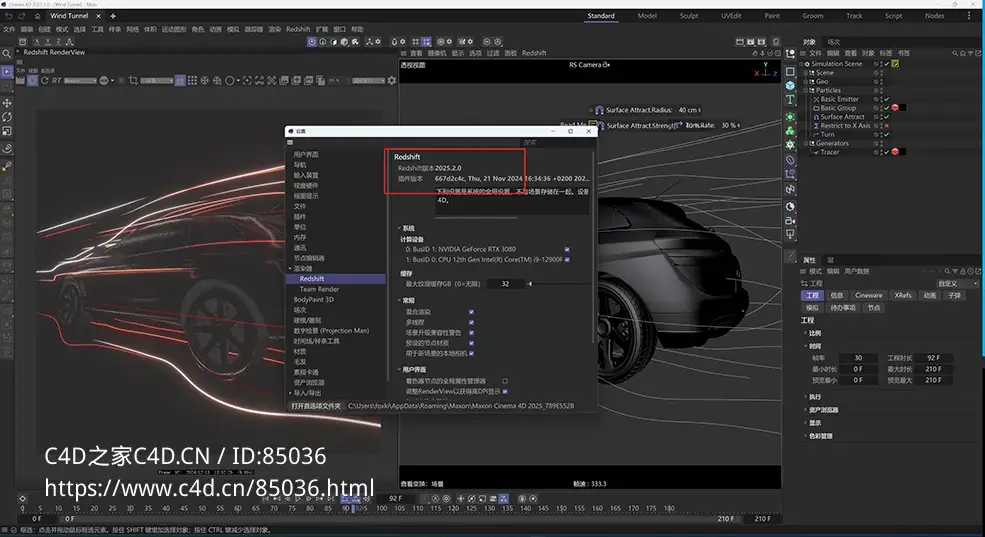Select Team Render in settings list
The height and width of the screenshot is (537, 985).
pyautogui.click(x=319, y=289)
